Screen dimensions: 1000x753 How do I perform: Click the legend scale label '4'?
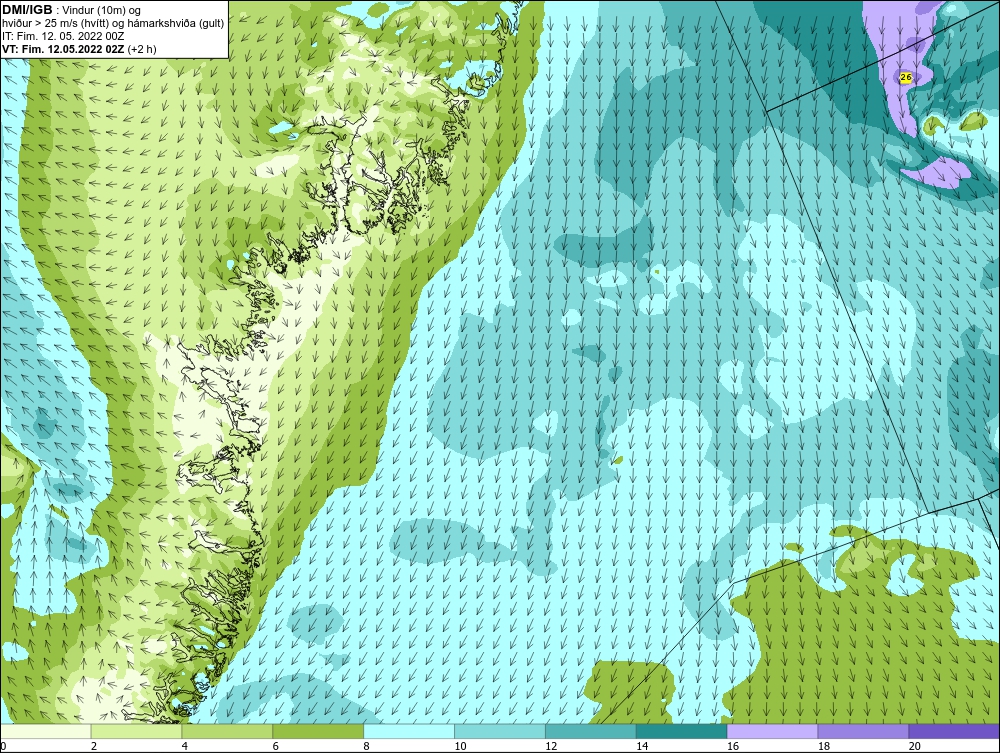point(184,746)
